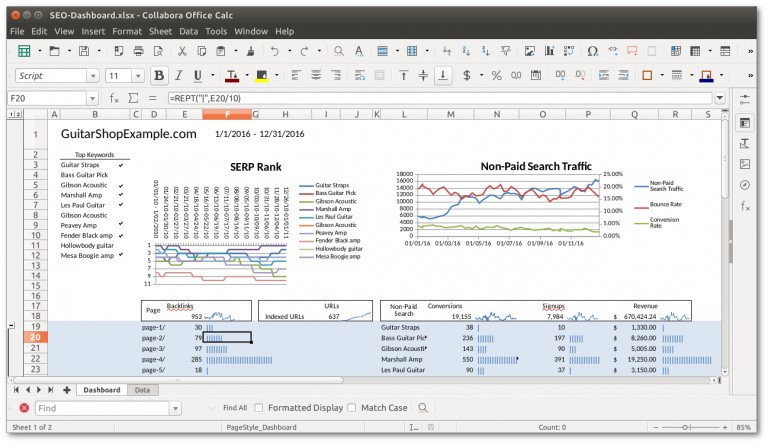This screenshot has width=768, height=444.
Task: Click the Spelling check icon
Action: click(359, 51)
